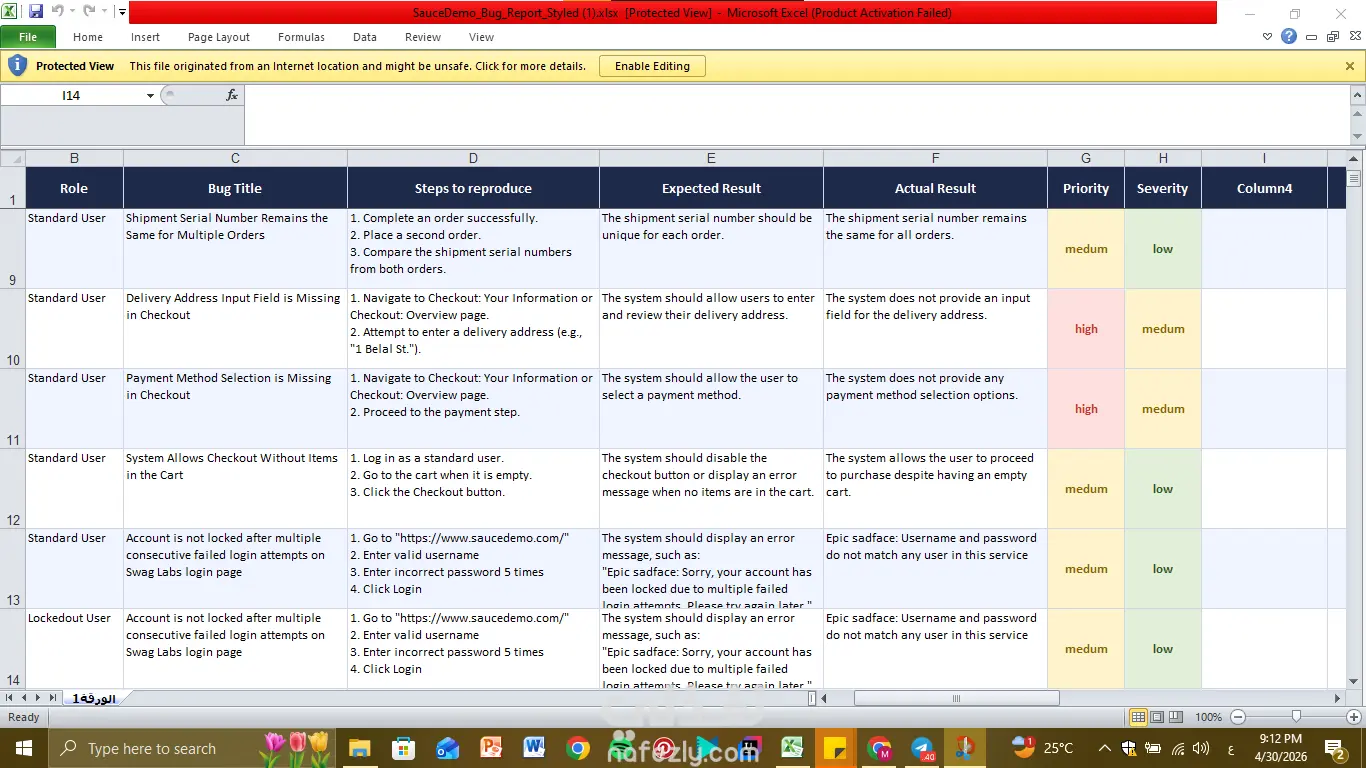Screen dimensions: 1366x768
Task: Open the Windows Start menu
Action: point(22,748)
